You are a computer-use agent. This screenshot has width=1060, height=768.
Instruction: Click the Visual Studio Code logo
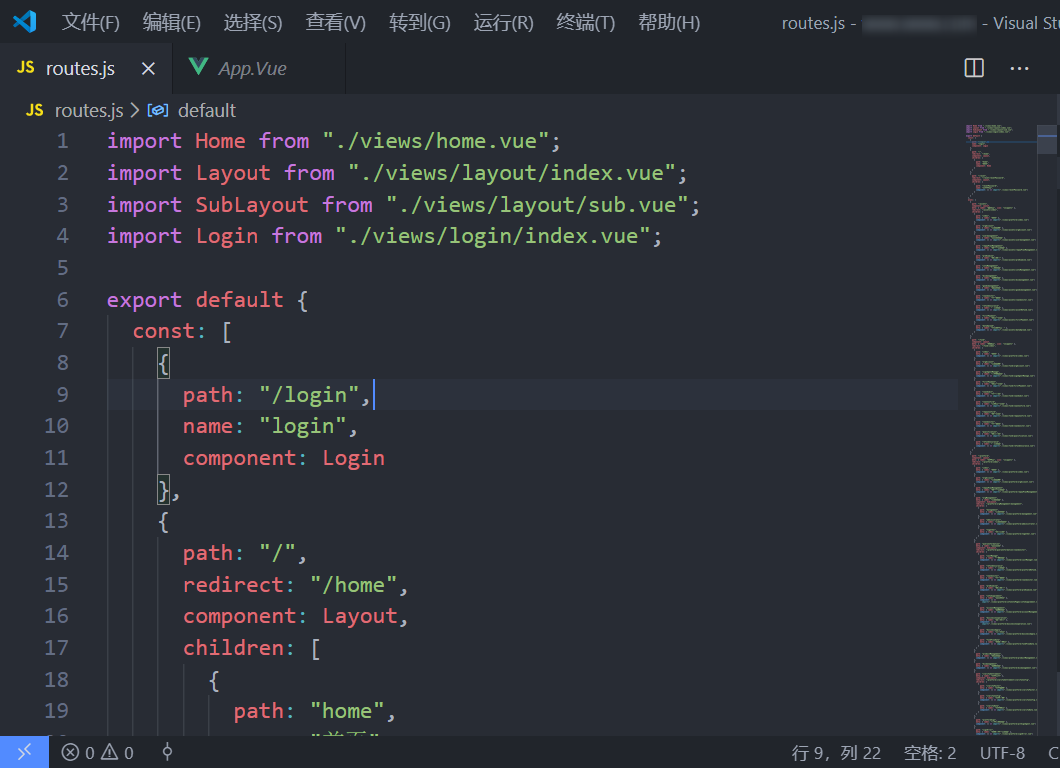23,22
